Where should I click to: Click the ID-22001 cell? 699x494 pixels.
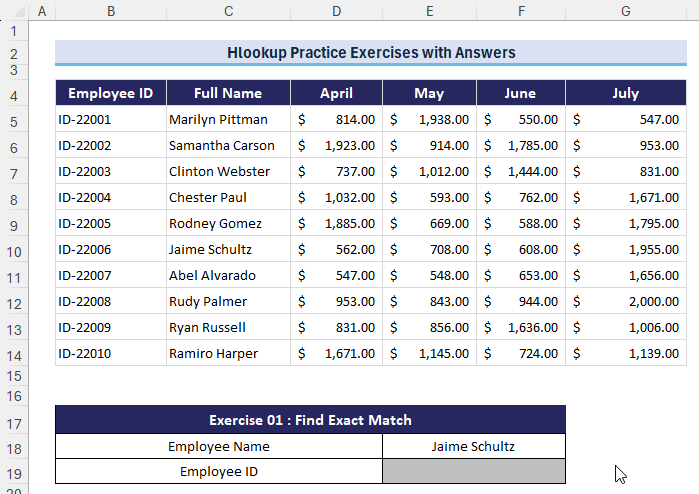pos(110,120)
